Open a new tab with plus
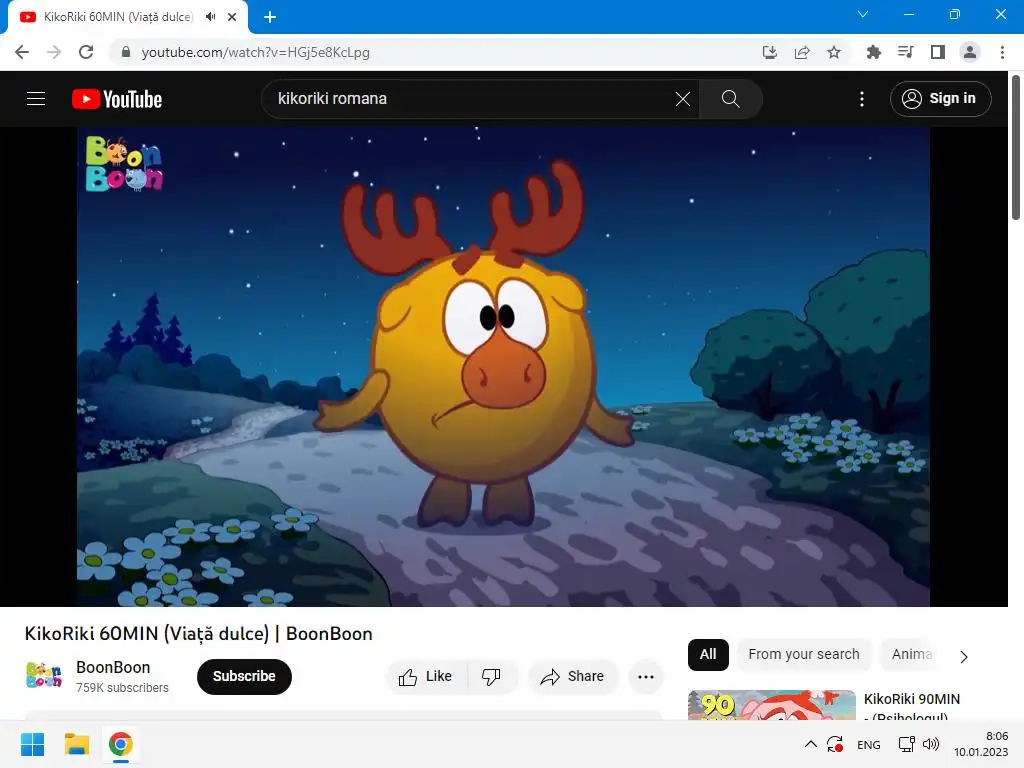This screenshot has height=768, width=1024. [270, 17]
